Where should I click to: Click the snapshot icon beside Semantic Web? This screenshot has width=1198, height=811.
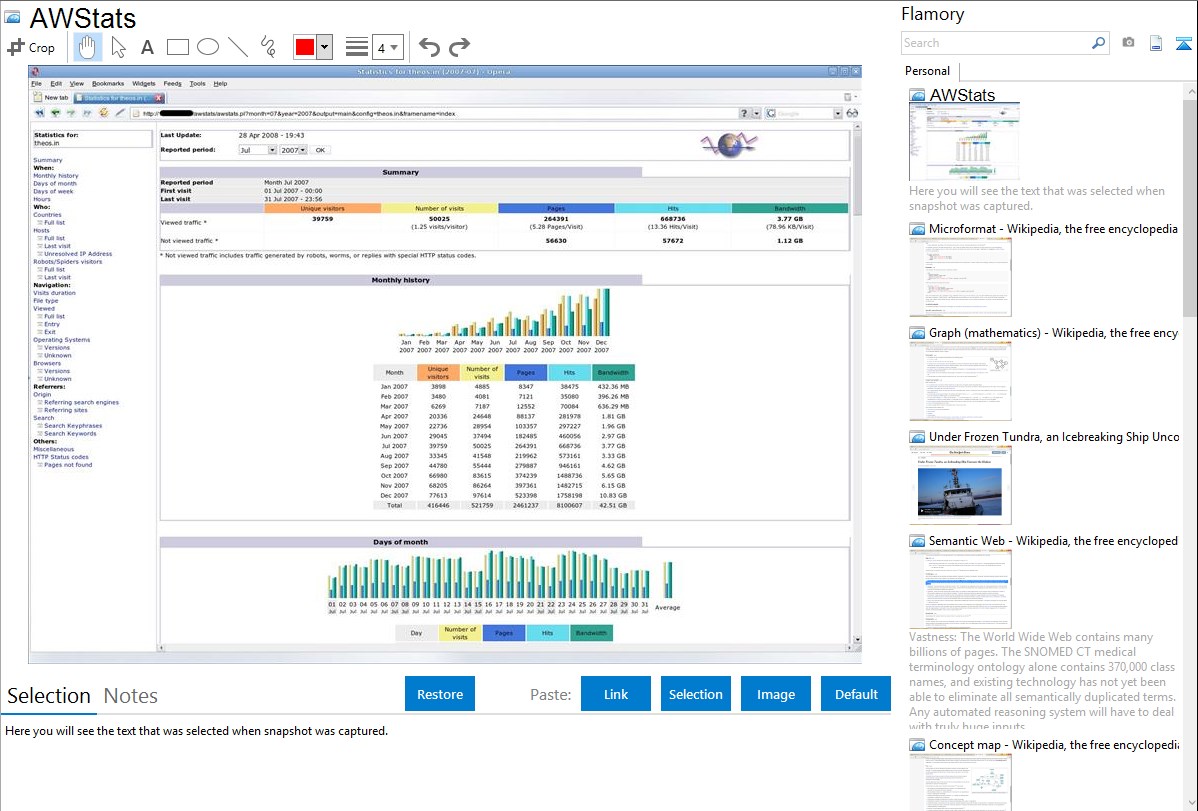(x=917, y=541)
